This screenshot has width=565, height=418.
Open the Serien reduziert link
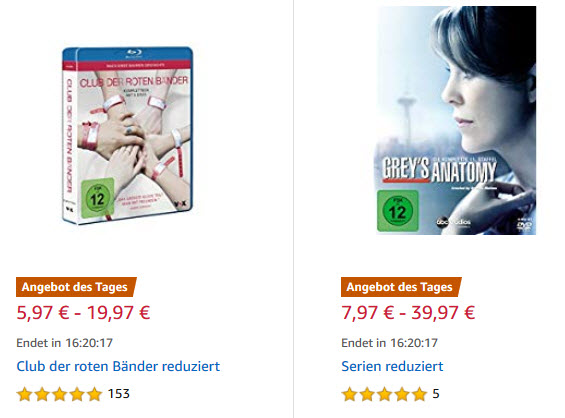[x=392, y=366]
